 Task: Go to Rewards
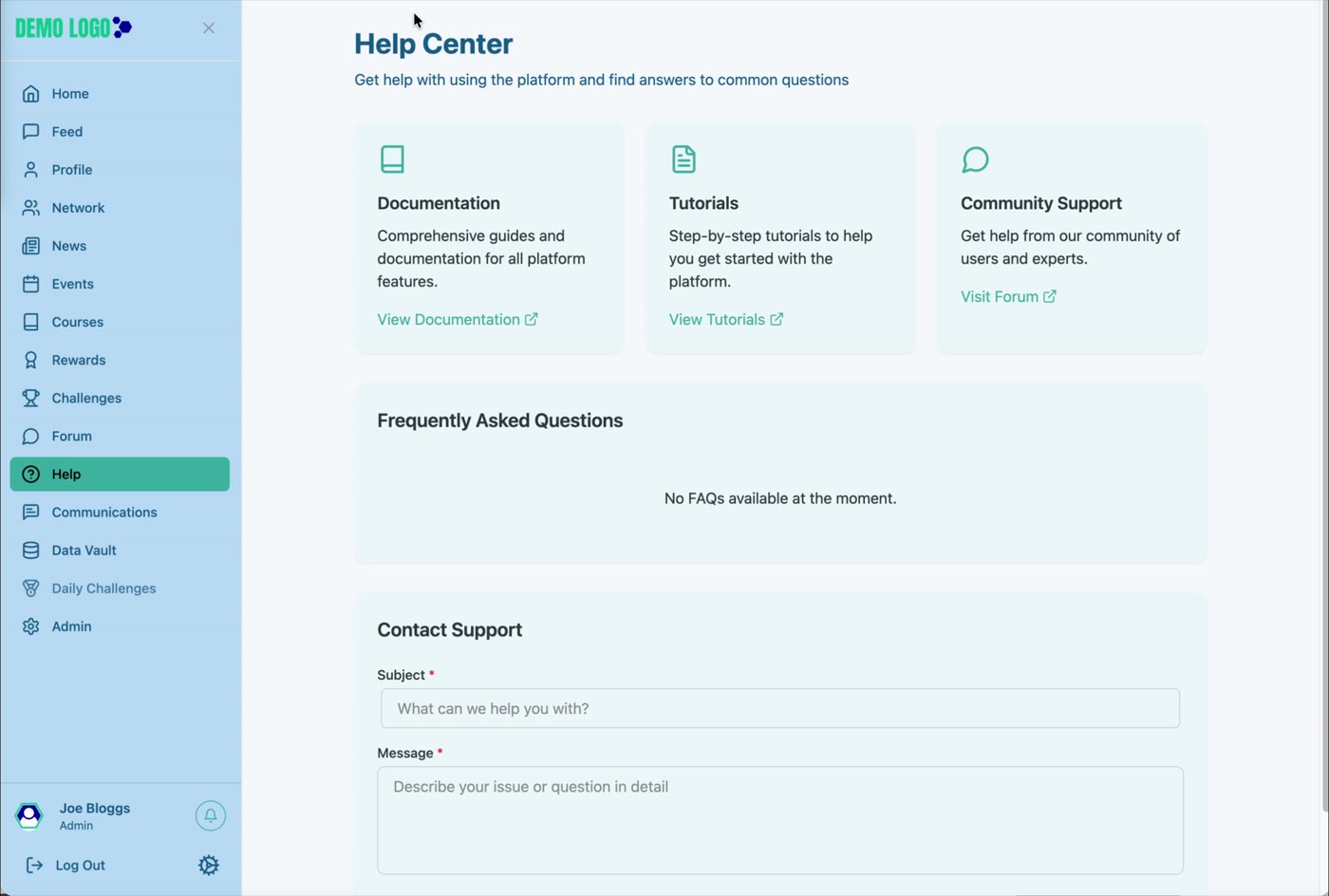pyautogui.click(x=120, y=360)
